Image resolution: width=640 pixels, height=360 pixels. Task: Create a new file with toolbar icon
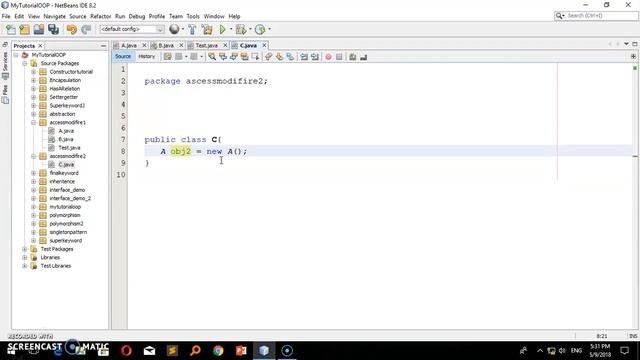[11, 29]
